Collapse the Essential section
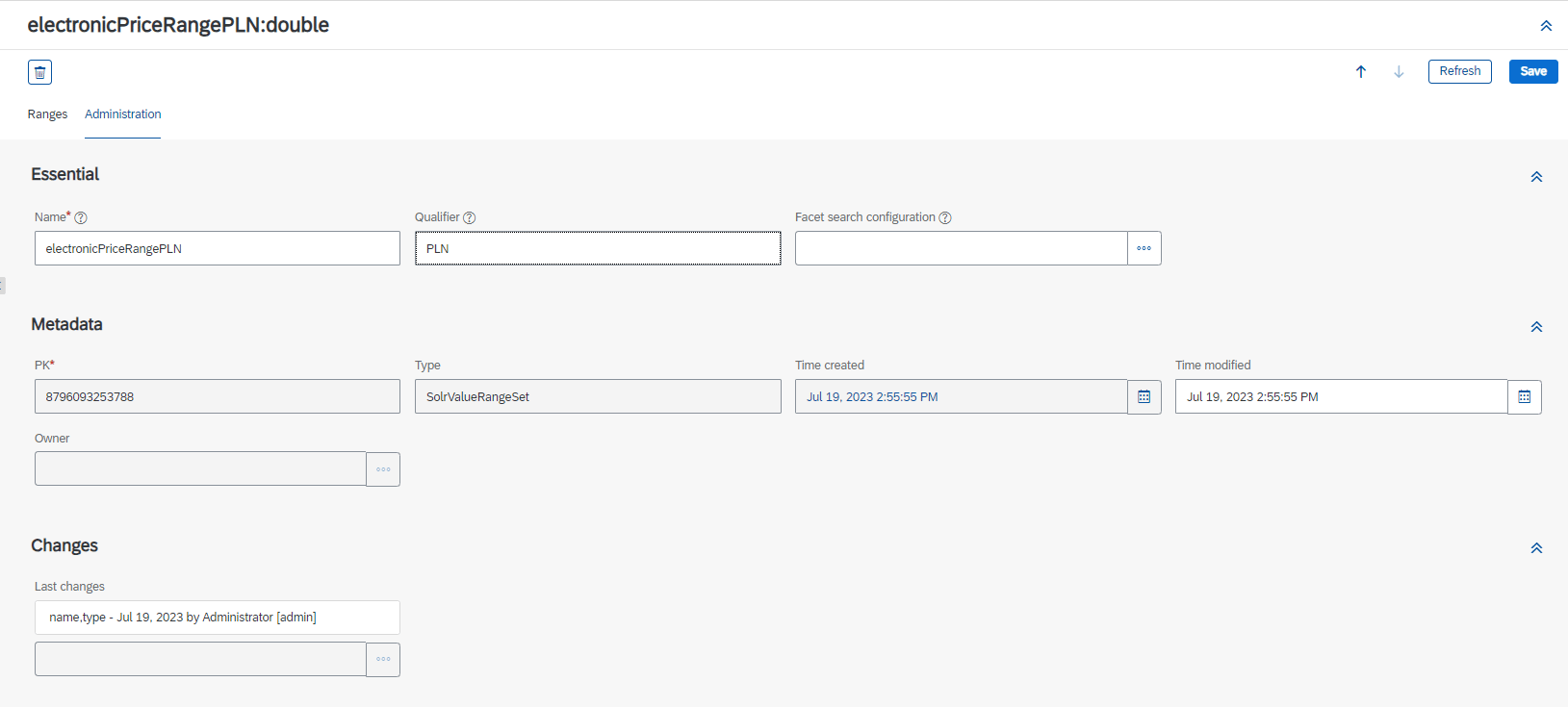The height and width of the screenshot is (707, 1568). [x=1536, y=176]
